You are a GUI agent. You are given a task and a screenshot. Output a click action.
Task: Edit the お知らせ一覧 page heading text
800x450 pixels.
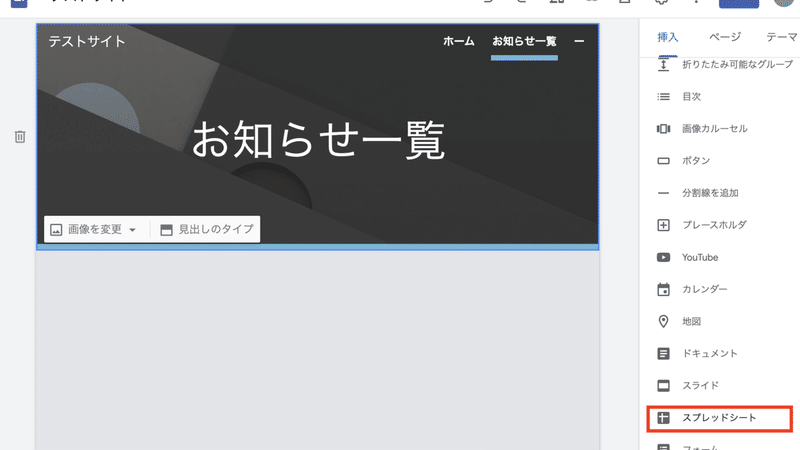(x=318, y=140)
